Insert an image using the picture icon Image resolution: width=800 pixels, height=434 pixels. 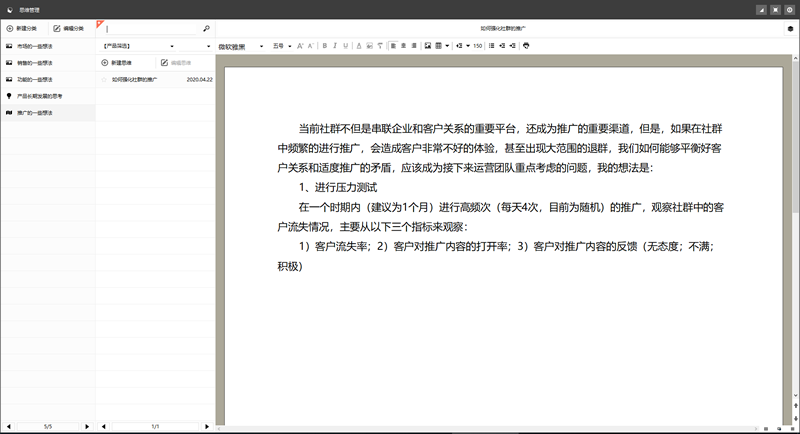point(427,45)
